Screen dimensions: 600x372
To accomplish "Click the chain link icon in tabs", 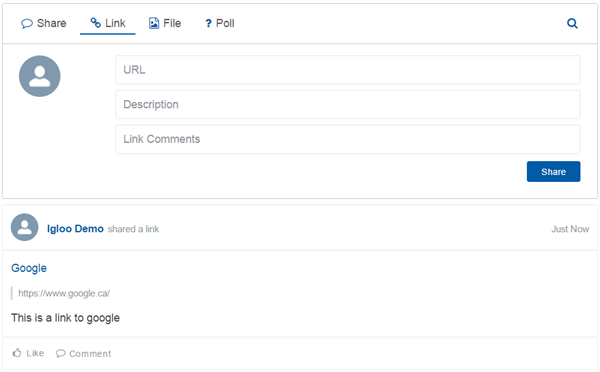I will click(95, 23).
